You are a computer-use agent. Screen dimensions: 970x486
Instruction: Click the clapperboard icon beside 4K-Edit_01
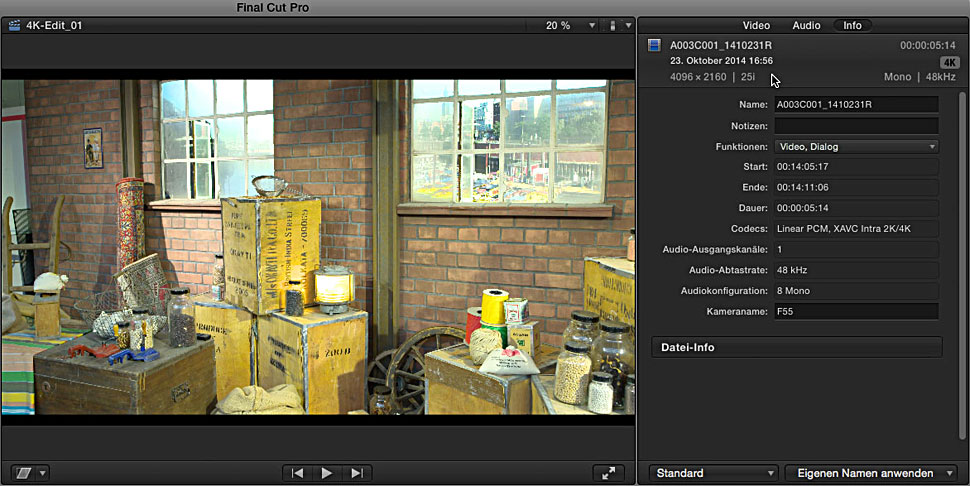(14, 25)
